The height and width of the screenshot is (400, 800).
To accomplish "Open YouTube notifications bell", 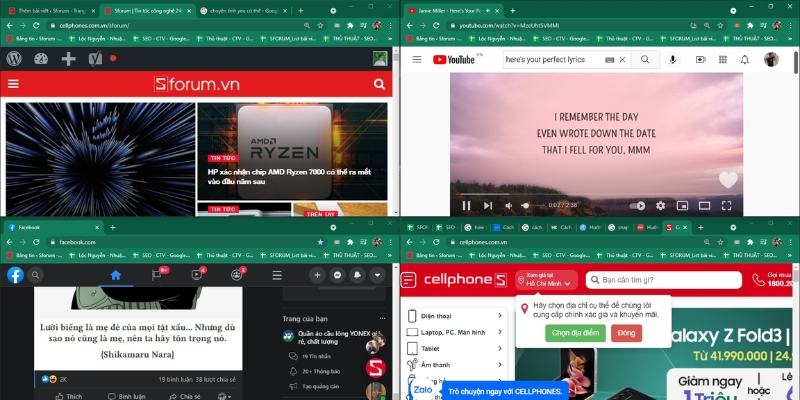I will click(744, 60).
